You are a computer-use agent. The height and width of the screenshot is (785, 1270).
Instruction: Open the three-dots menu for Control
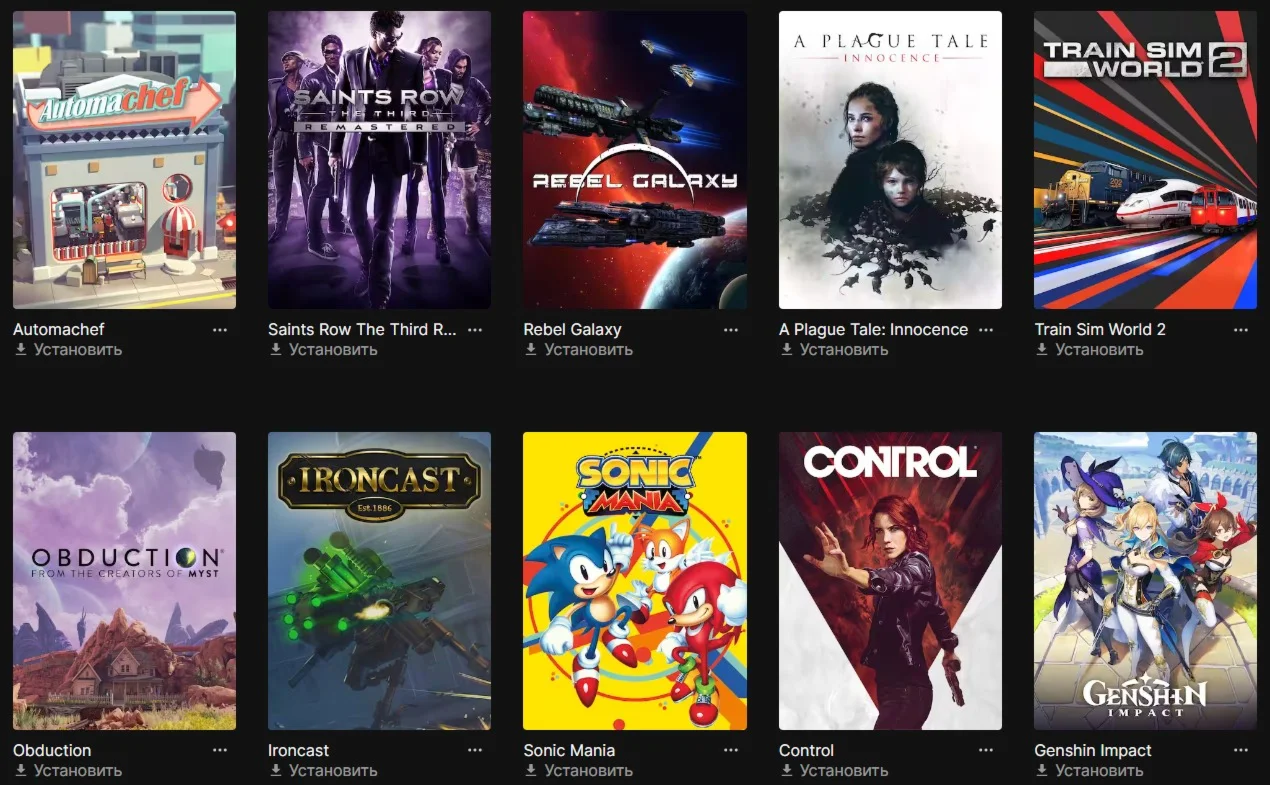point(986,750)
